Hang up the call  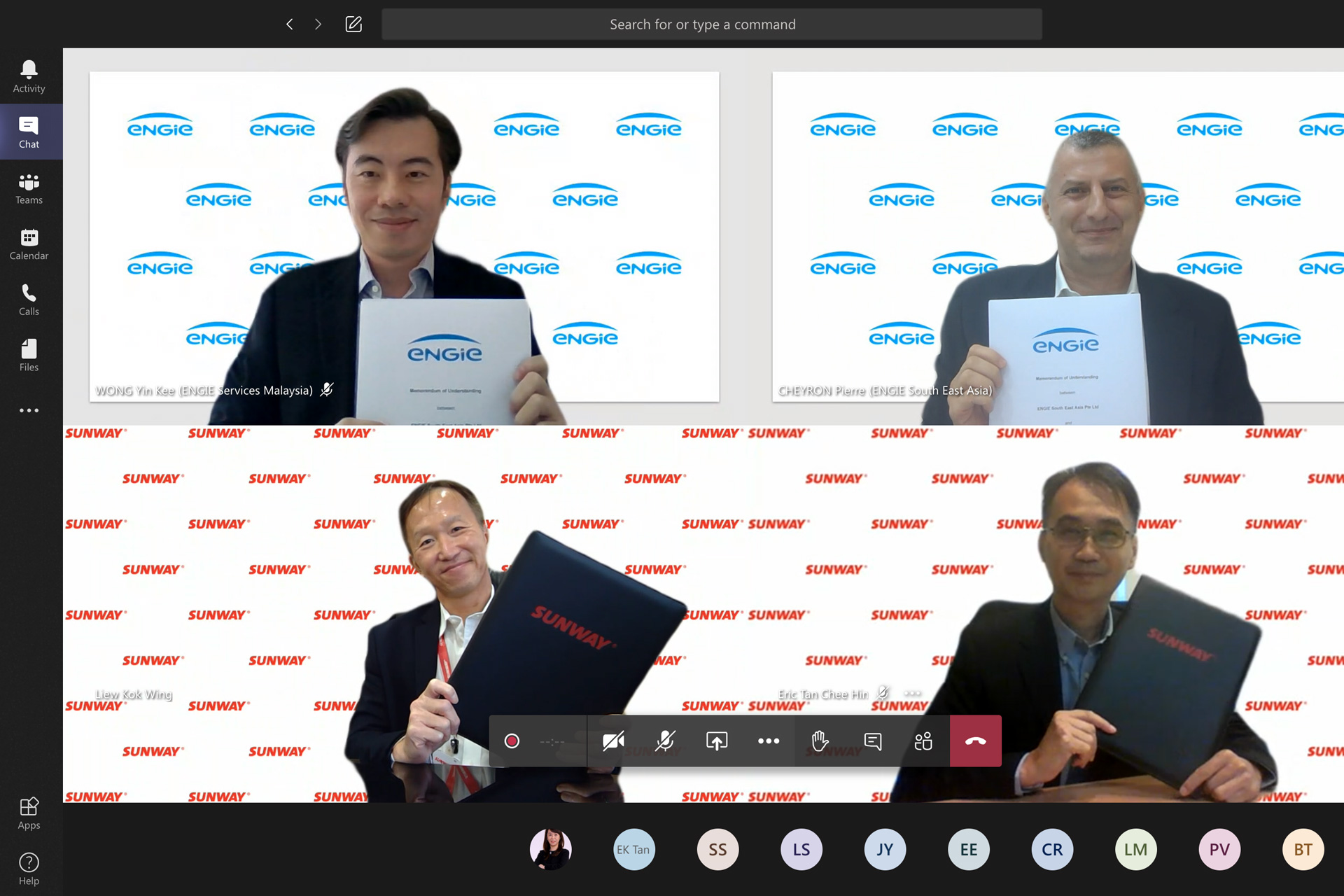pos(976,741)
